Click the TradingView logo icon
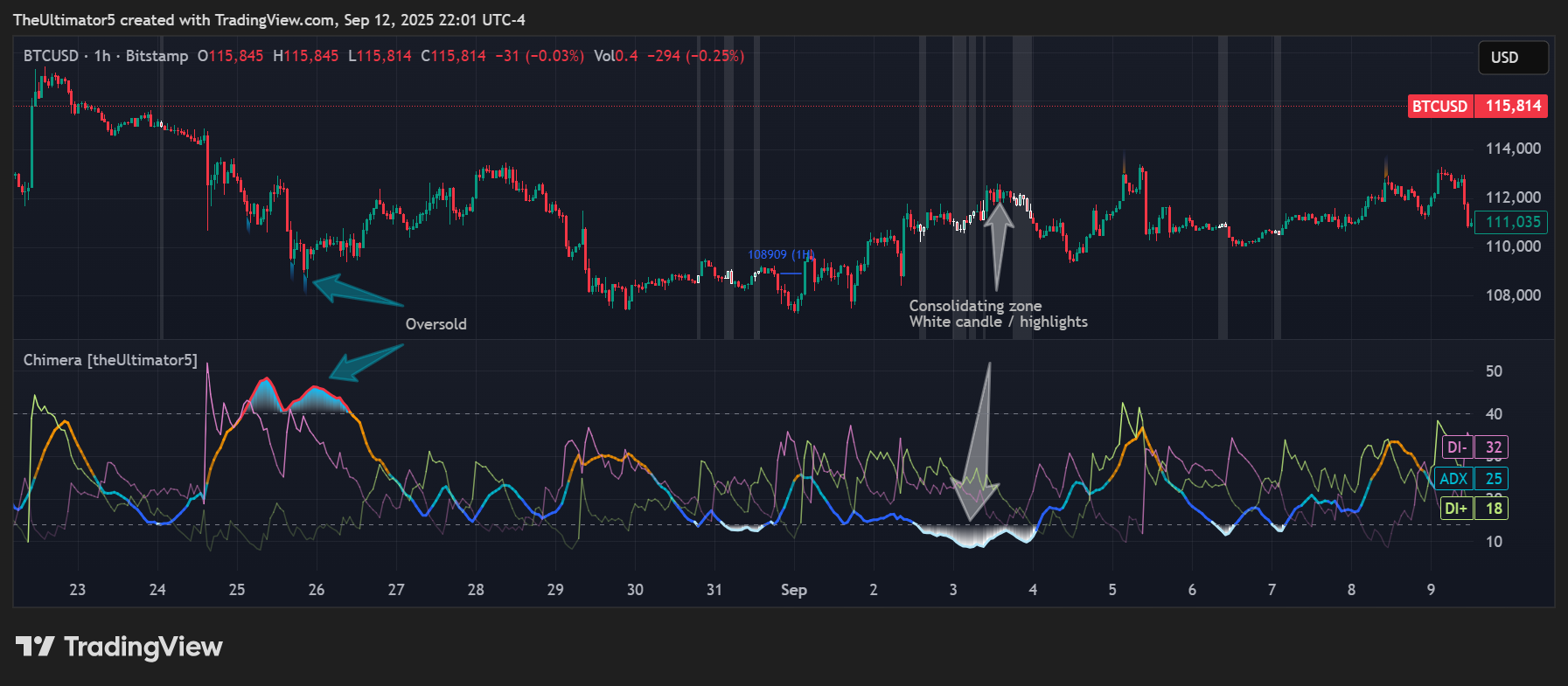The width and height of the screenshot is (1568, 686). coord(35,647)
